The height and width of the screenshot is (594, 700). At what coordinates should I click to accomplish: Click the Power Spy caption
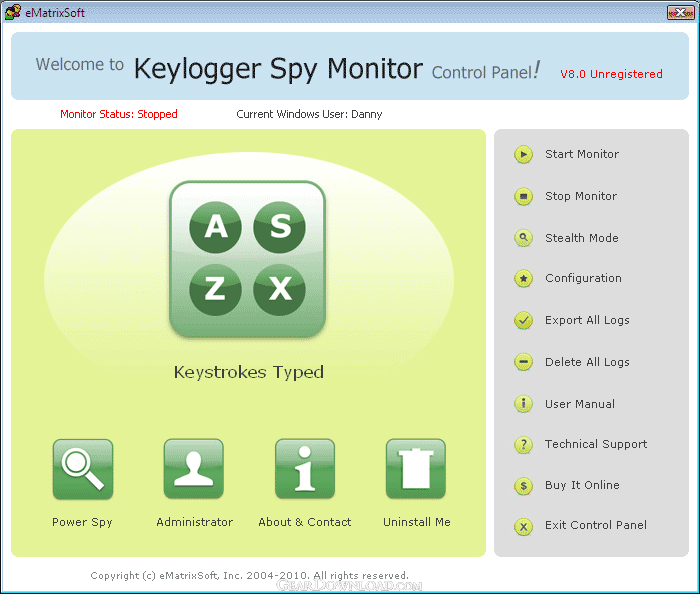click(x=82, y=522)
